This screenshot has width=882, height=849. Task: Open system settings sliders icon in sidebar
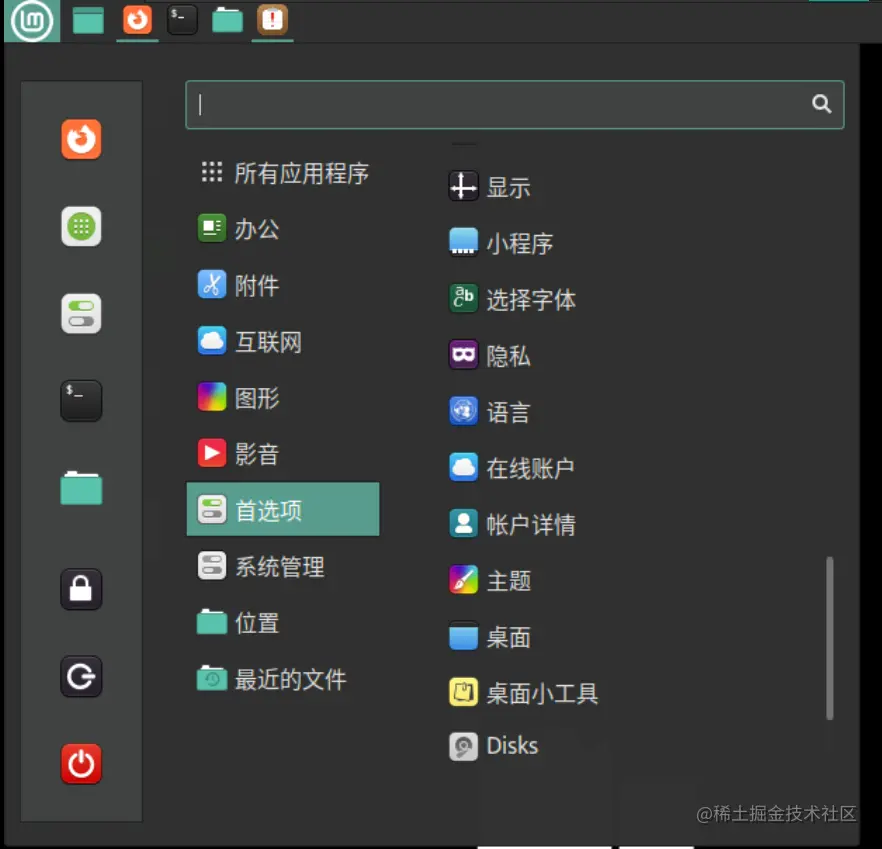(x=81, y=313)
